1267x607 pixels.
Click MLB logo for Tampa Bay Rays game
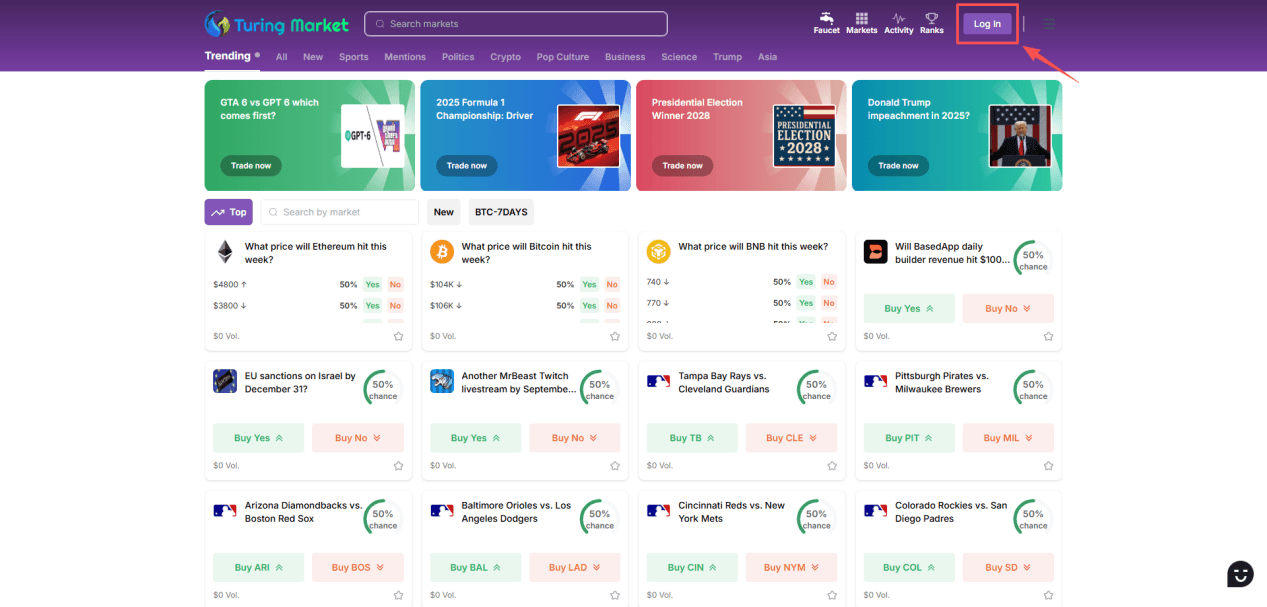click(x=658, y=381)
